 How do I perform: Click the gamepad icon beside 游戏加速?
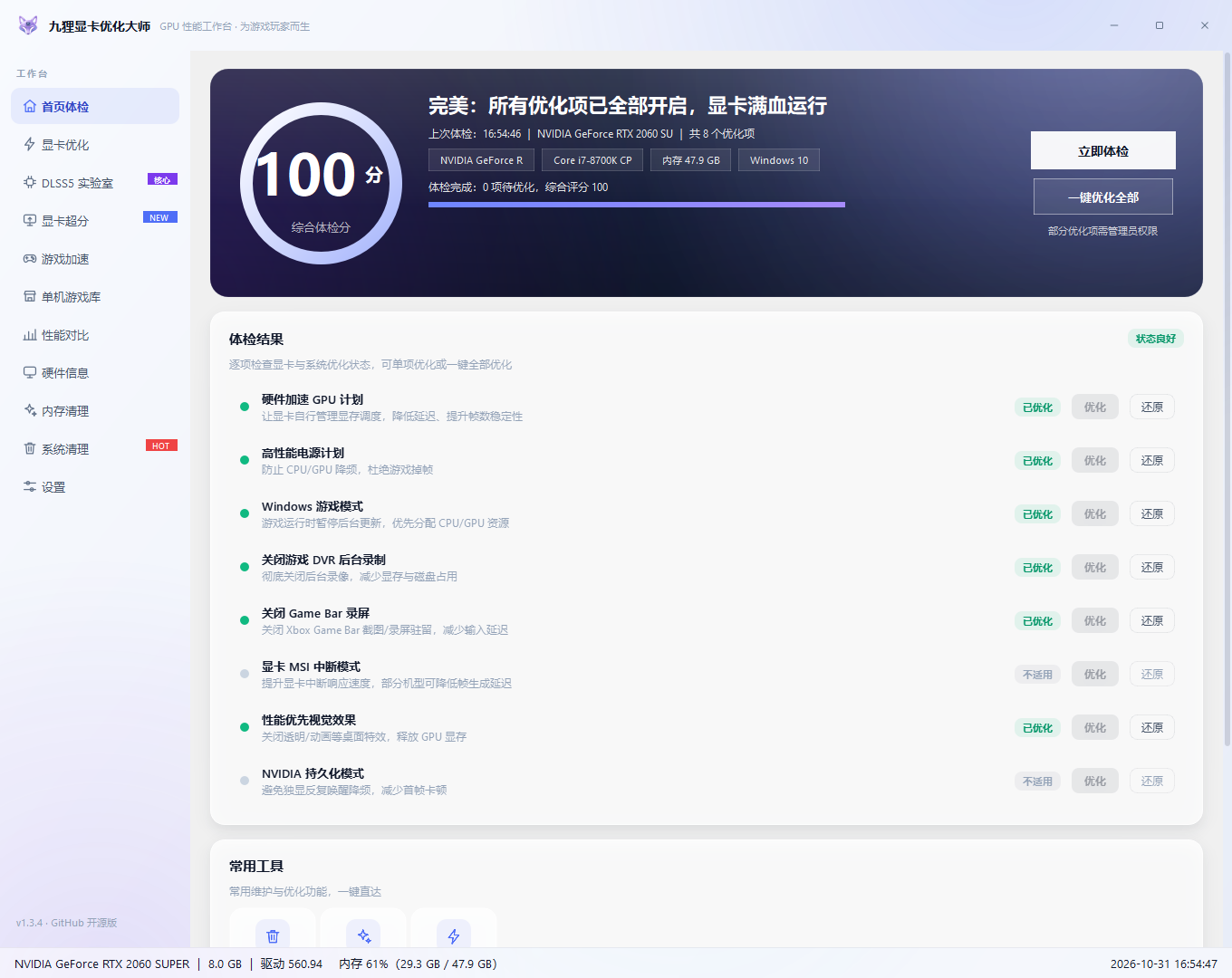(x=30, y=258)
